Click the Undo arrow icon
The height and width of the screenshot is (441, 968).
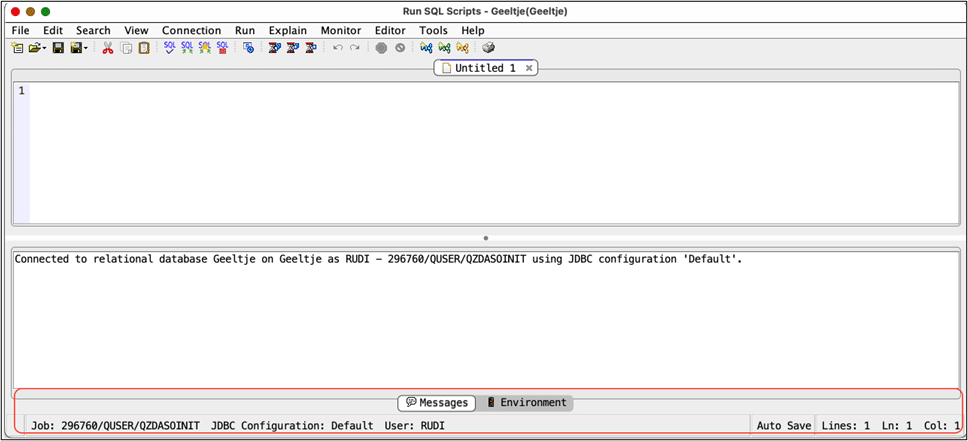pyautogui.click(x=338, y=47)
